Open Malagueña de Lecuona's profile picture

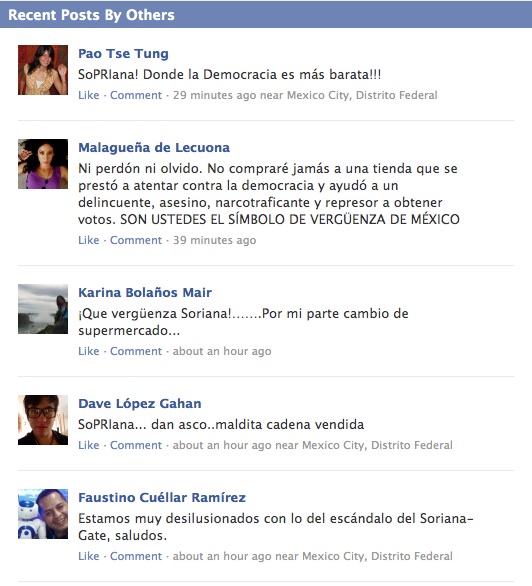point(43,164)
